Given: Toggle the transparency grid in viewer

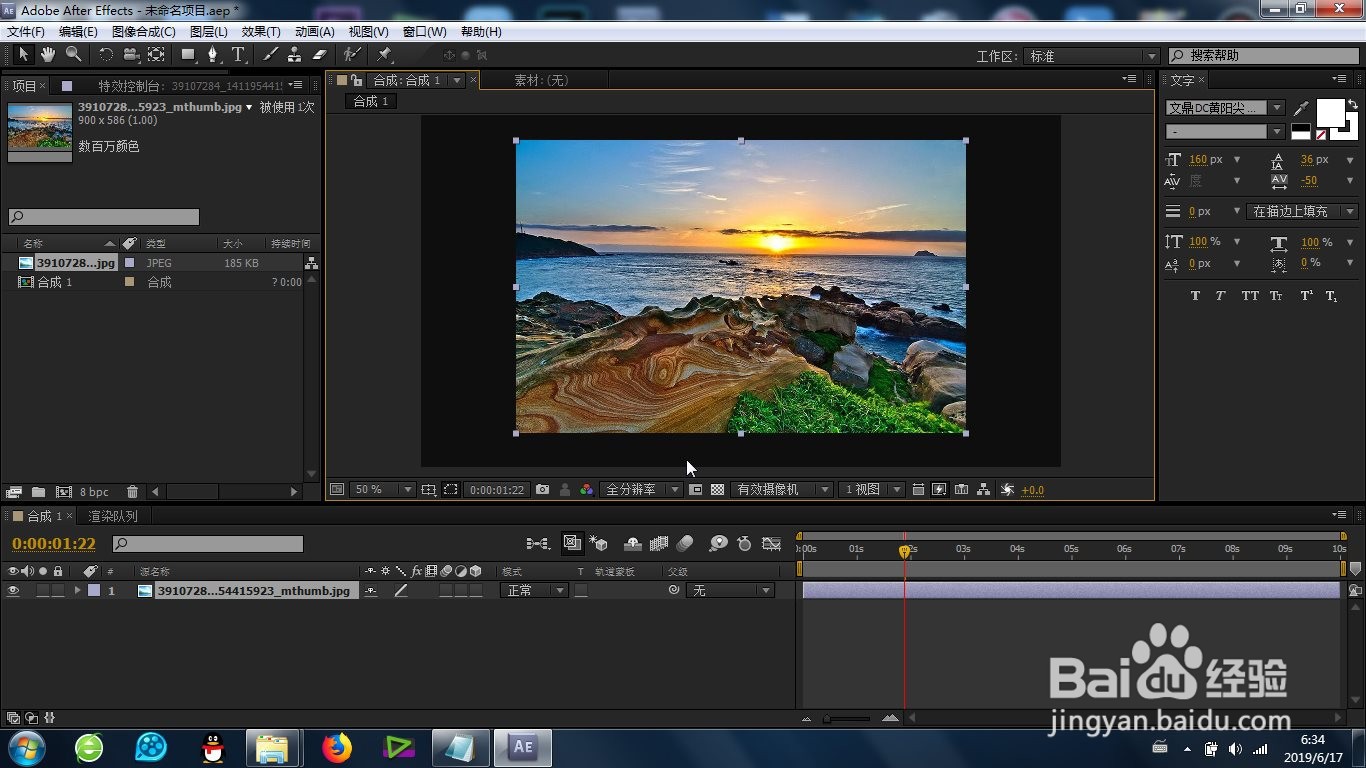Looking at the screenshot, I should 717,490.
